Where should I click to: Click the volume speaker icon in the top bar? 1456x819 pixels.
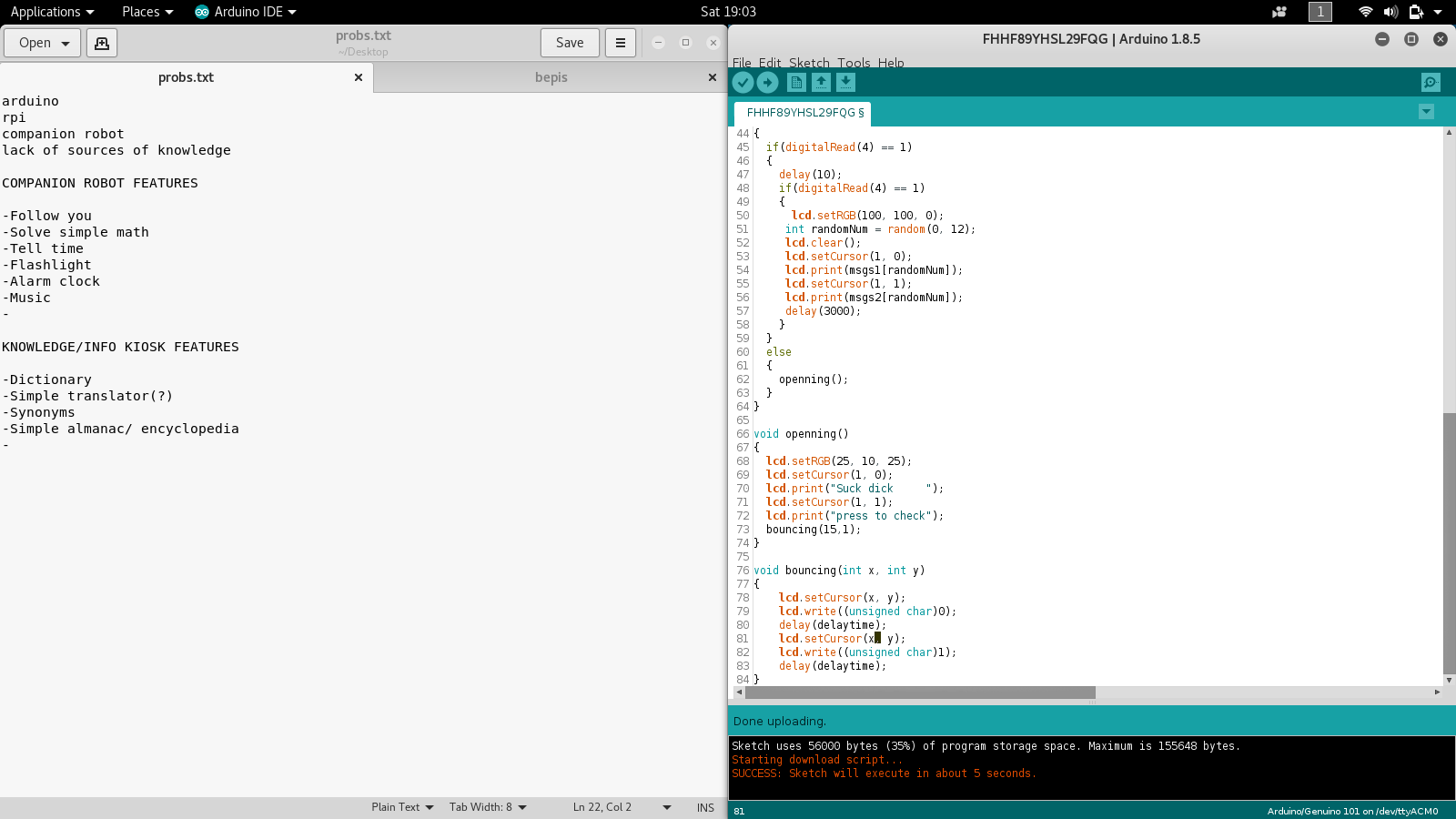(1390, 12)
